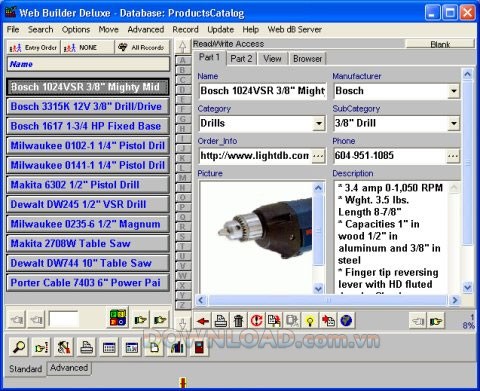This screenshot has width=480, height=391.
Task: Click the Name column header button
Action: [x=88, y=64]
